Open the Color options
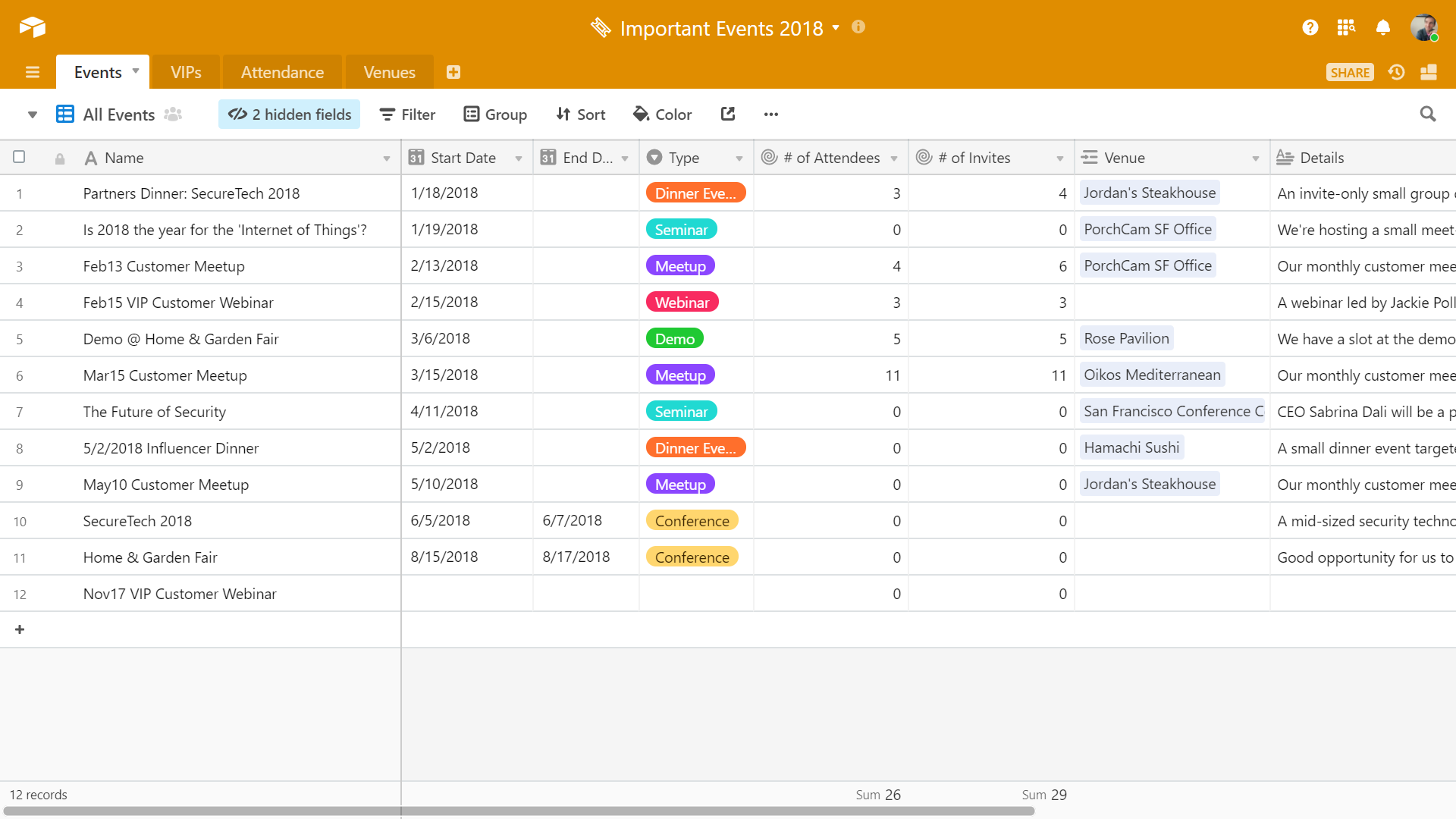 [662, 115]
